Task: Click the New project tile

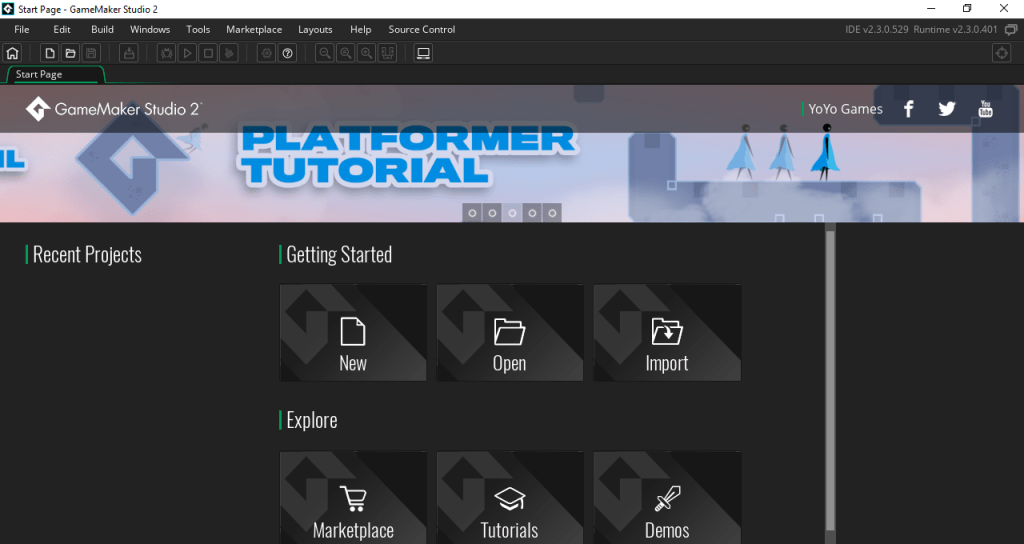Action: (353, 333)
